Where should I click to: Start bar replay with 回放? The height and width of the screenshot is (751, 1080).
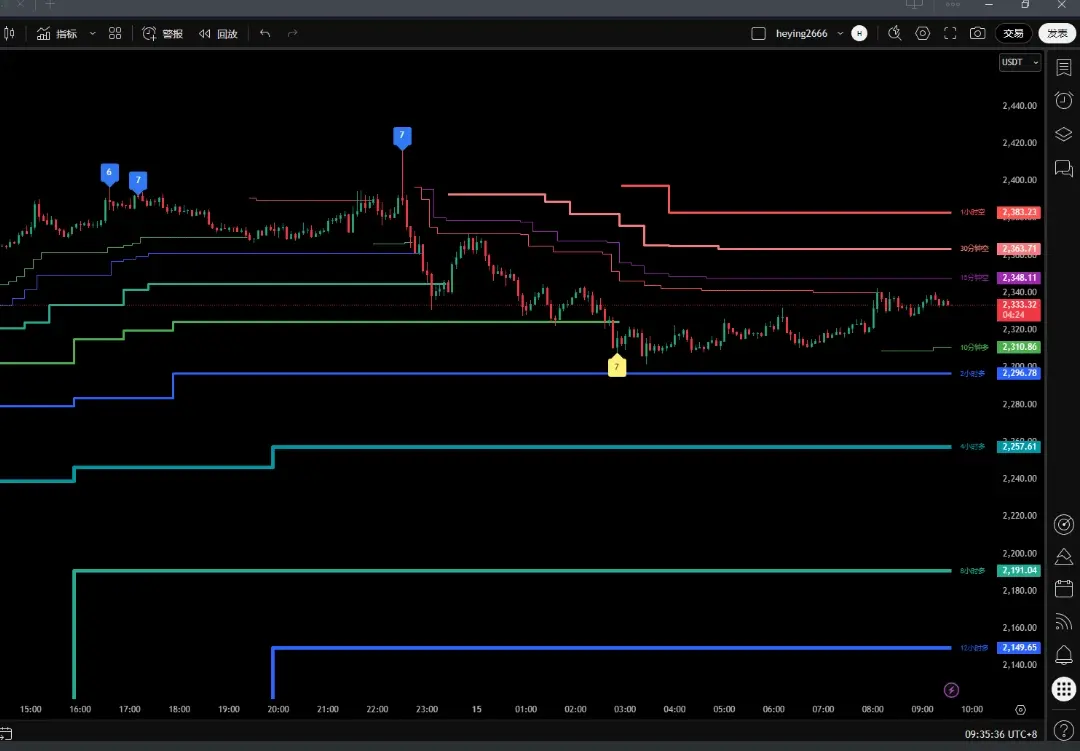pyautogui.click(x=218, y=33)
